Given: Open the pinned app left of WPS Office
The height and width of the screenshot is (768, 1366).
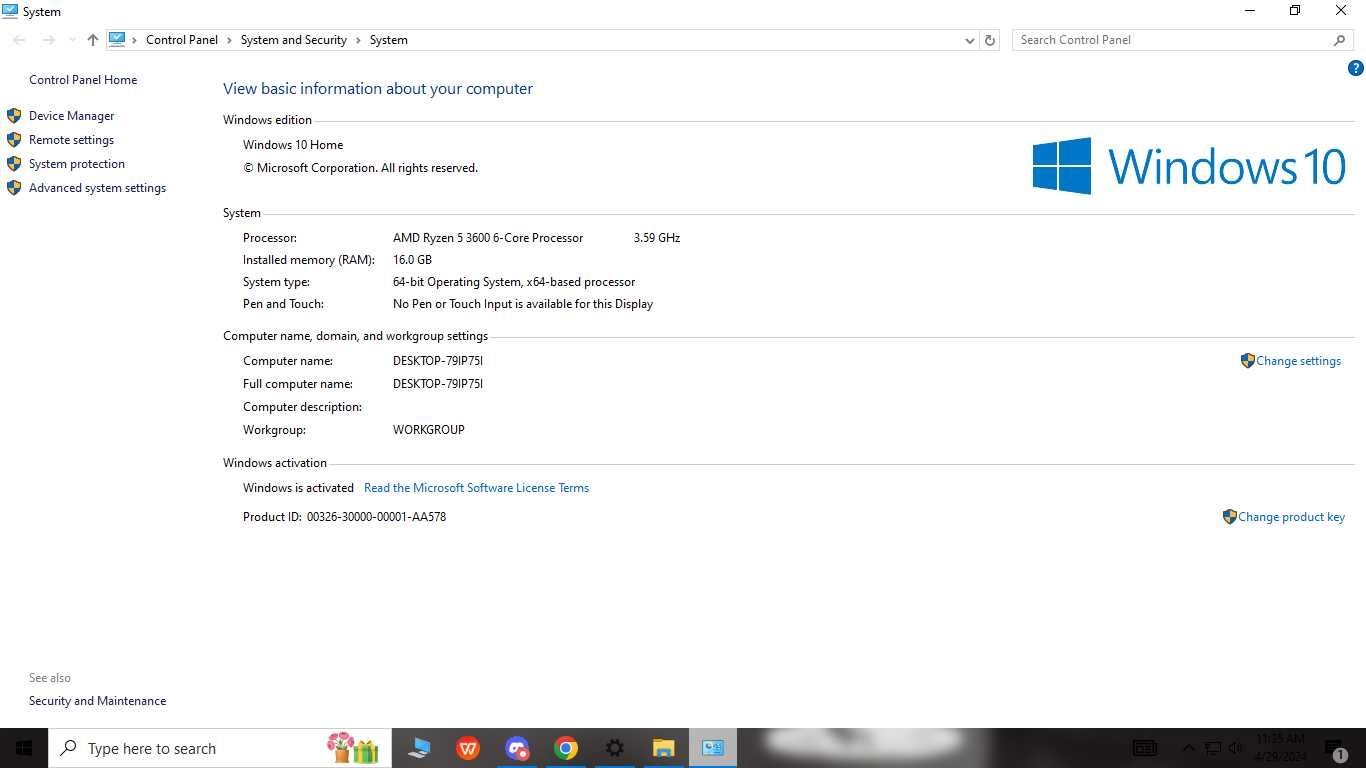Looking at the screenshot, I should (x=419, y=748).
